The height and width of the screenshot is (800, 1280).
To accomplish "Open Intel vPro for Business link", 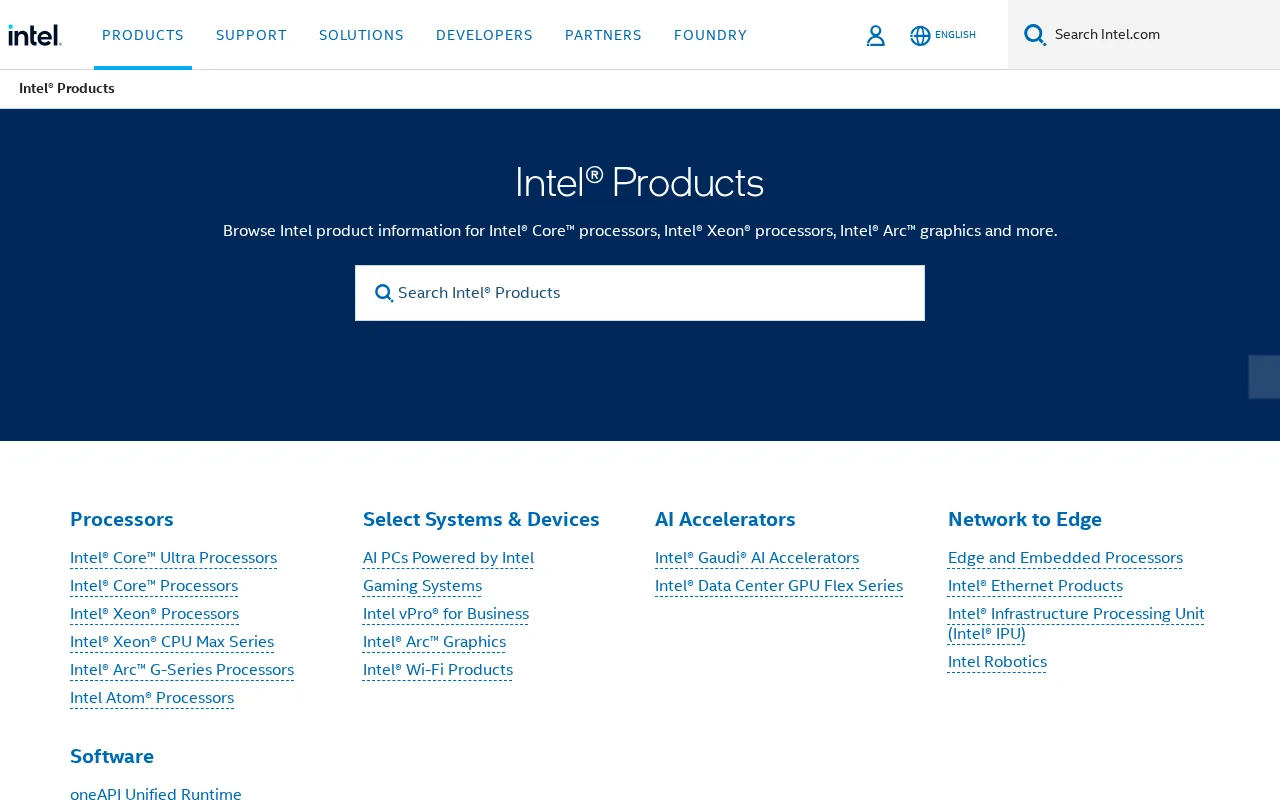I will (446, 614).
